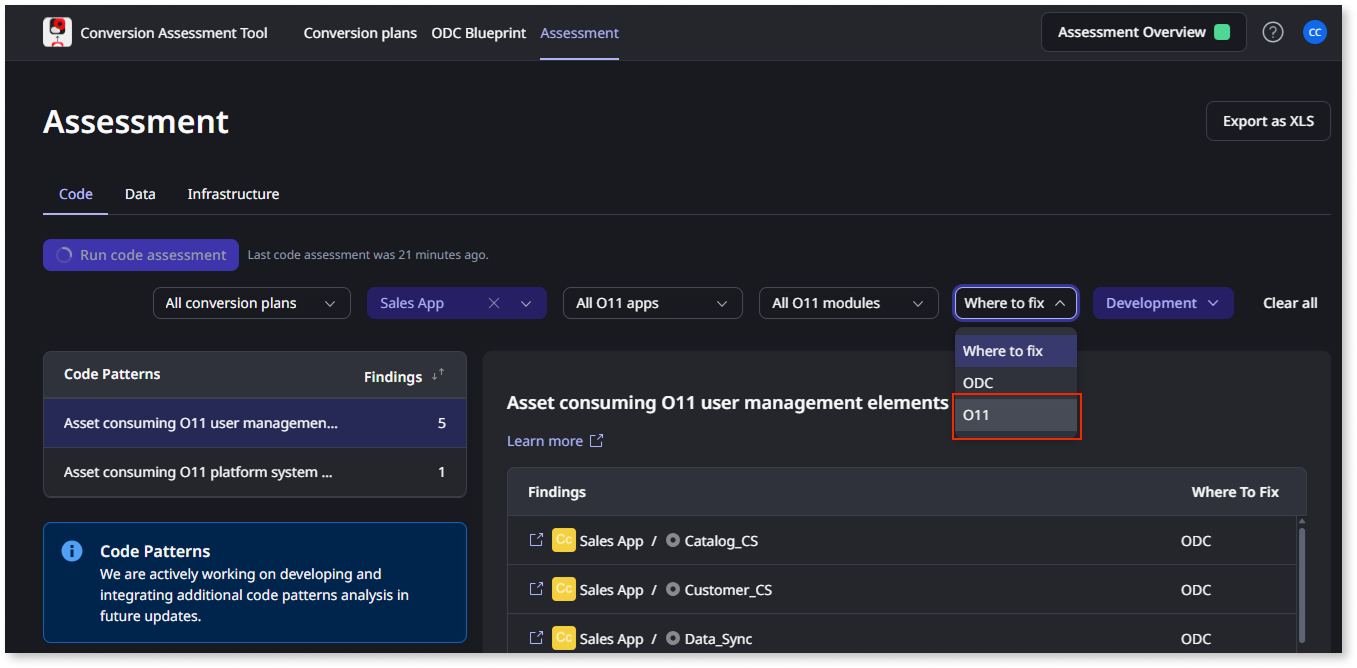Viewport: 1357px width, 668px height.
Task: Expand the All conversion plans dropdown
Action: pos(252,303)
